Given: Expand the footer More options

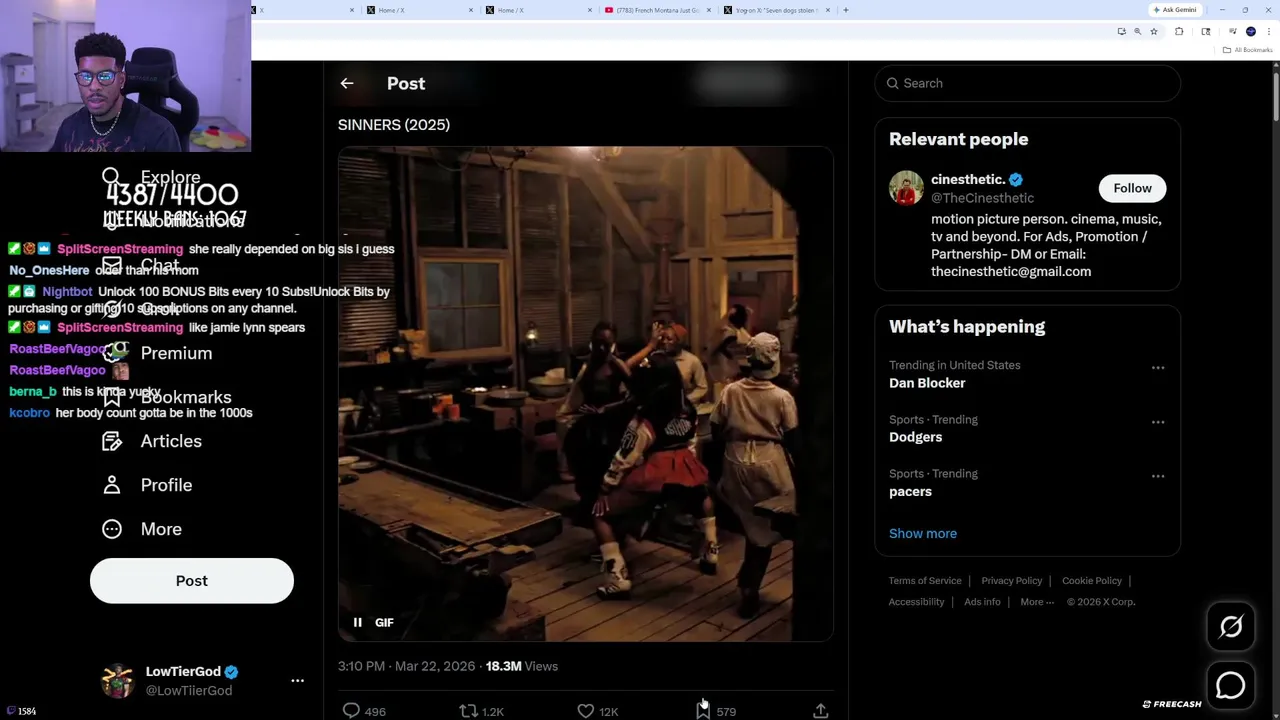Looking at the screenshot, I should coord(1037,602).
